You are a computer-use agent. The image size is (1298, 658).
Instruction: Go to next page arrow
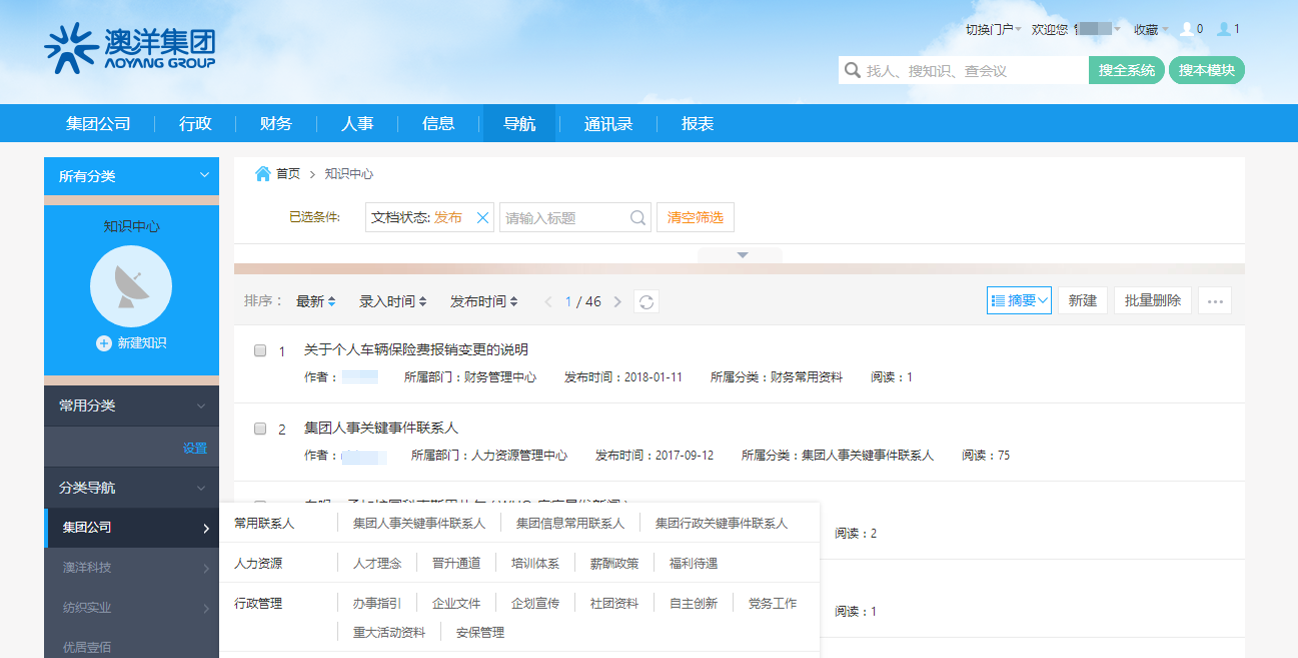pos(618,302)
